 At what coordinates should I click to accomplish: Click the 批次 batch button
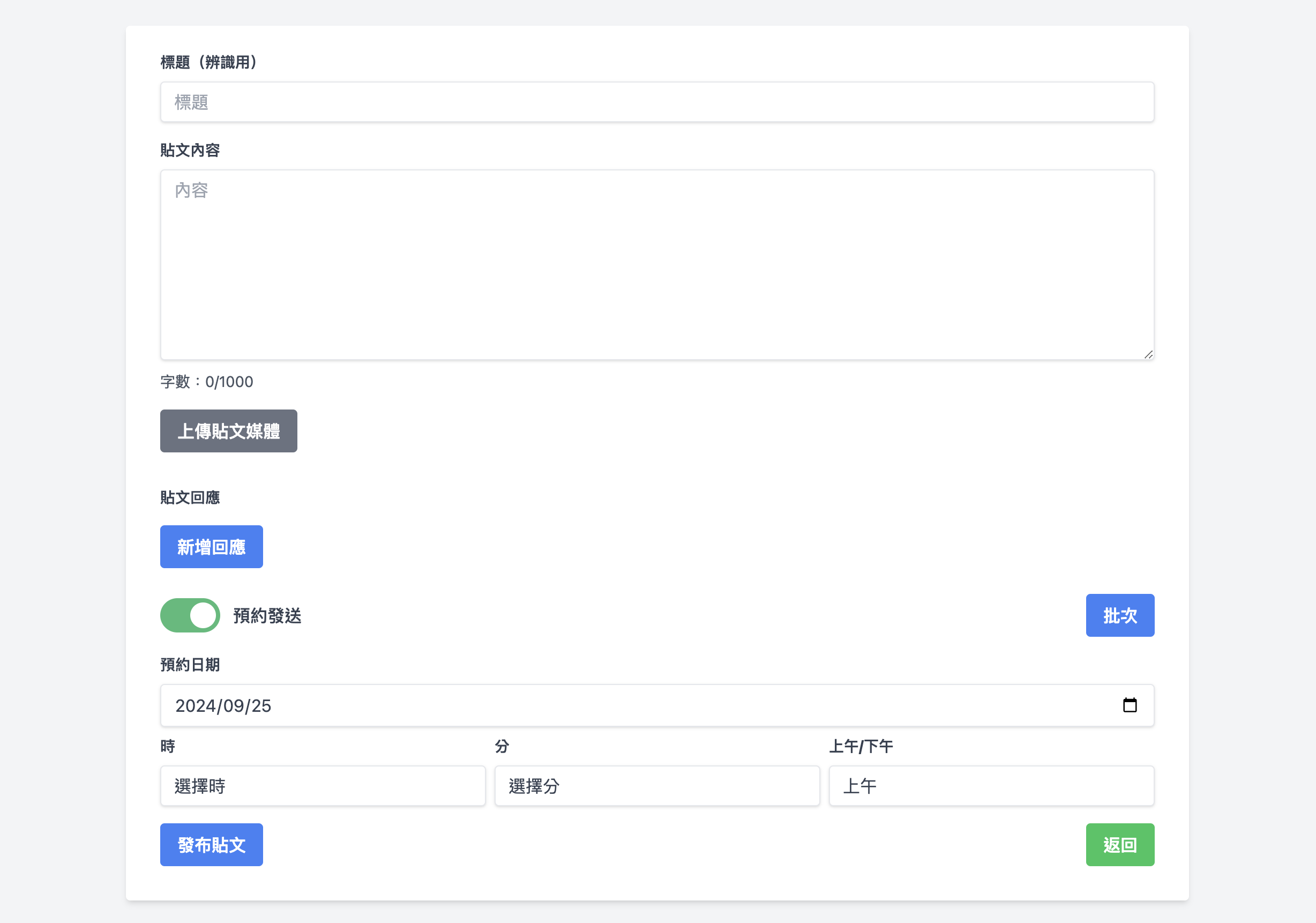click(x=1119, y=616)
